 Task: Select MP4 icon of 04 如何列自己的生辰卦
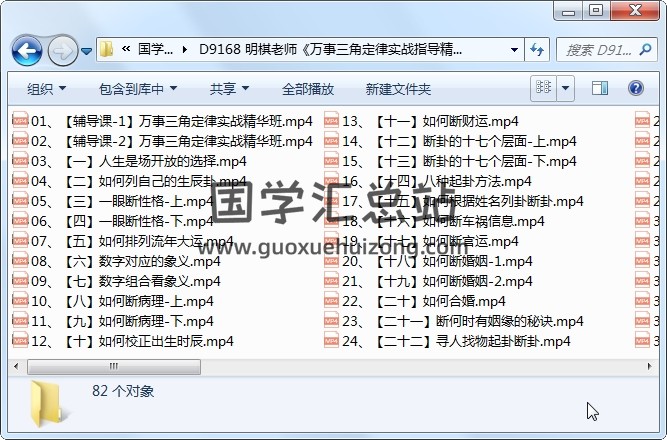pyautogui.click(x=20, y=181)
